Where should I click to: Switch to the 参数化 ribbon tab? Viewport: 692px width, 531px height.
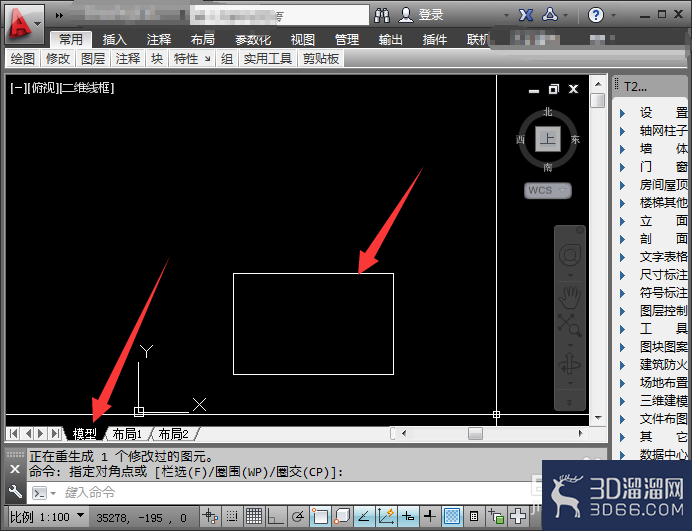(x=253, y=40)
